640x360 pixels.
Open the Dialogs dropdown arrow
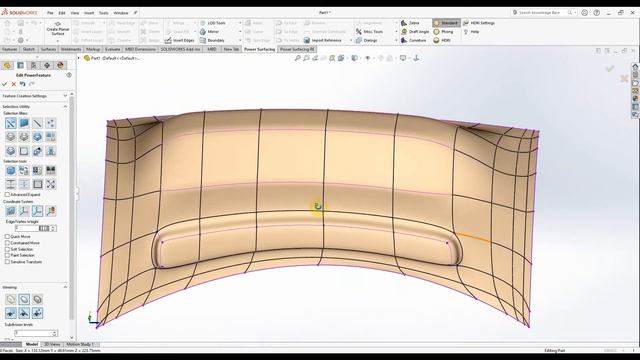pyautogui.click(x=396, y=40)
